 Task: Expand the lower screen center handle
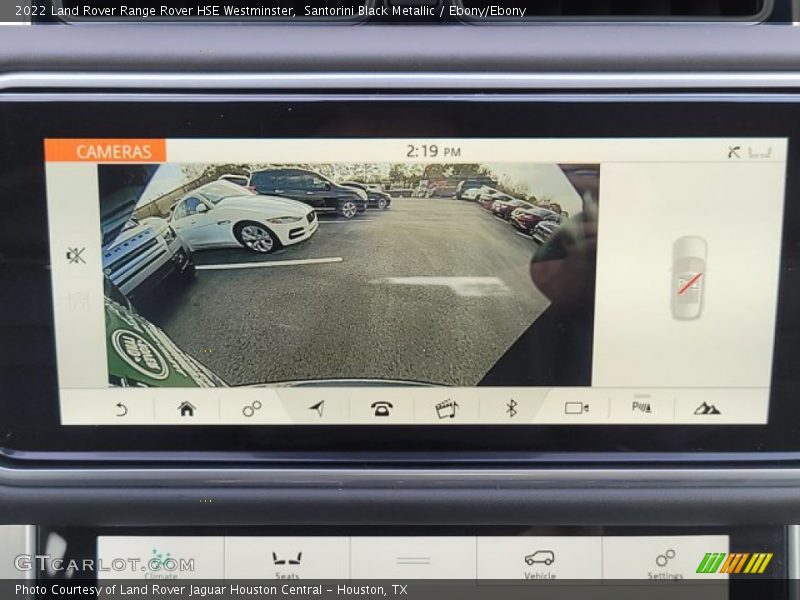click(x=413, y=561)
